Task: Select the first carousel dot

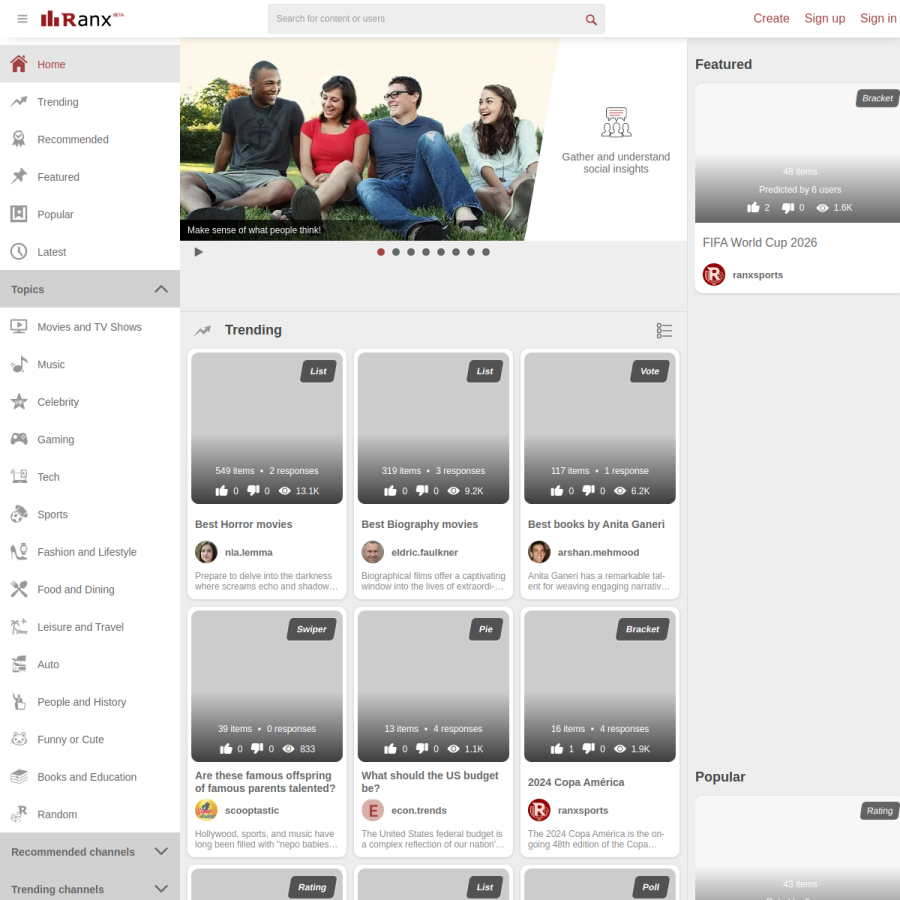Action: [x=381, y=252]
